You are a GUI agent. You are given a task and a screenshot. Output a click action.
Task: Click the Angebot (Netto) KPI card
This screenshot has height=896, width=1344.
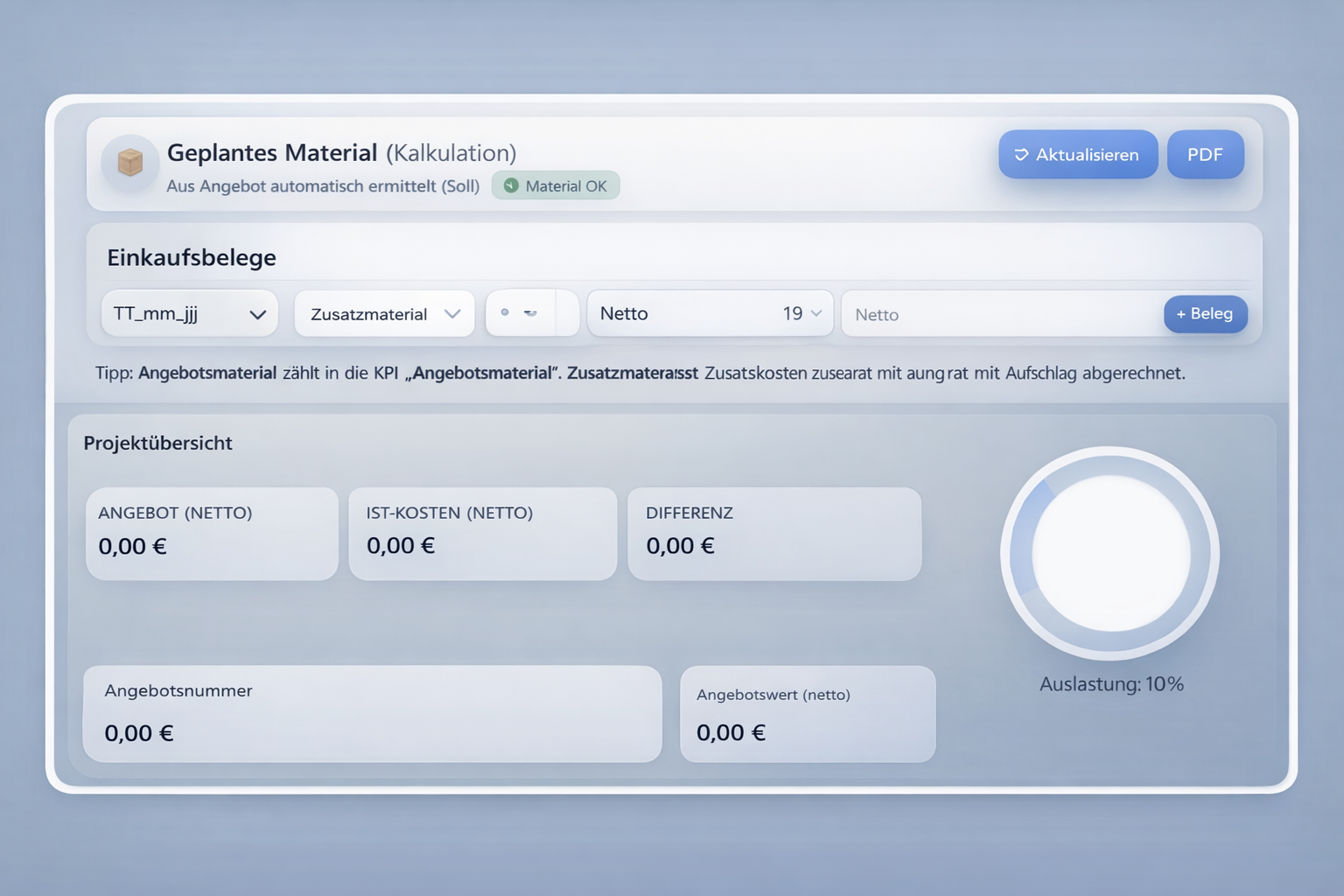pyautogui.click(x=212, y=533)
